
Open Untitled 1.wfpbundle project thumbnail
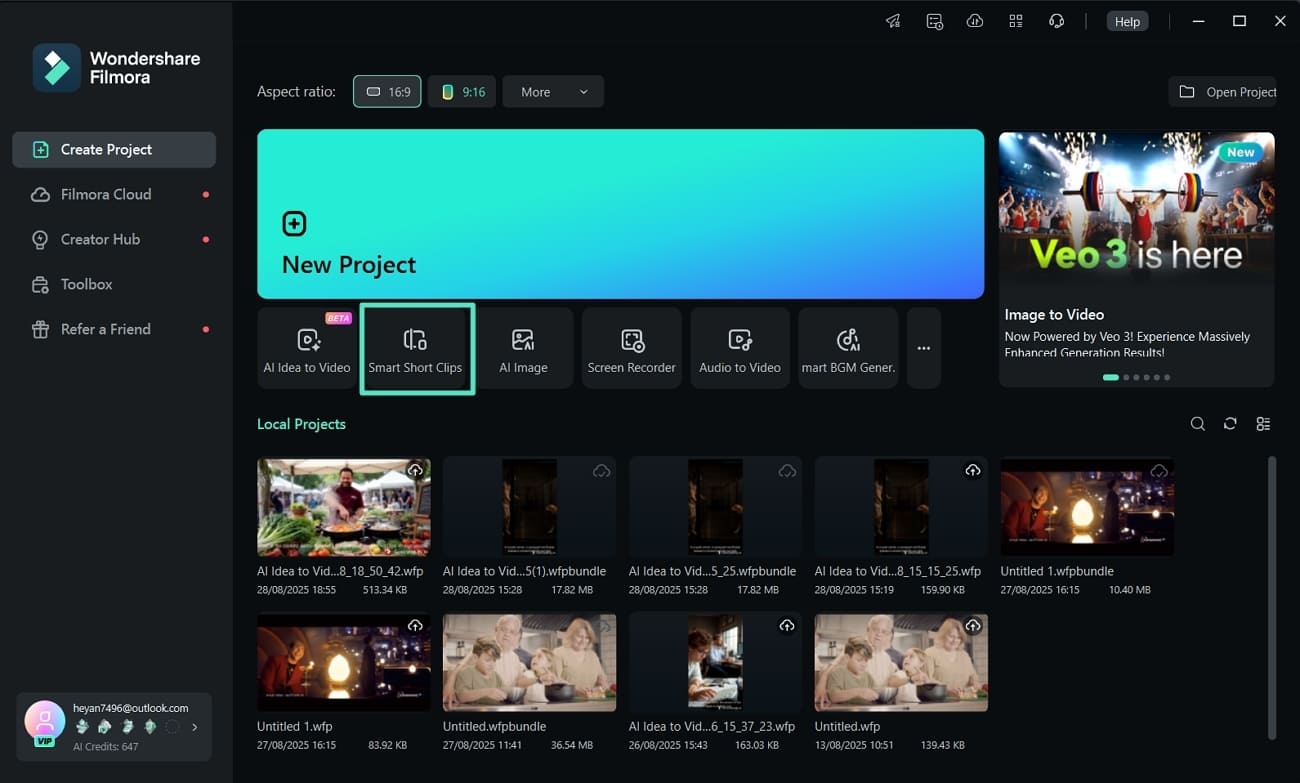pos(1087,507)
